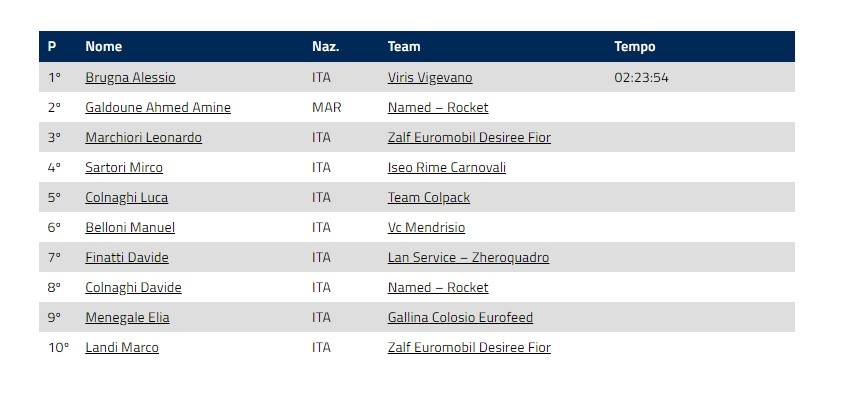Select Menegale Elia rider link
This screenshot has width=843, height=398.
pos(127,318)
